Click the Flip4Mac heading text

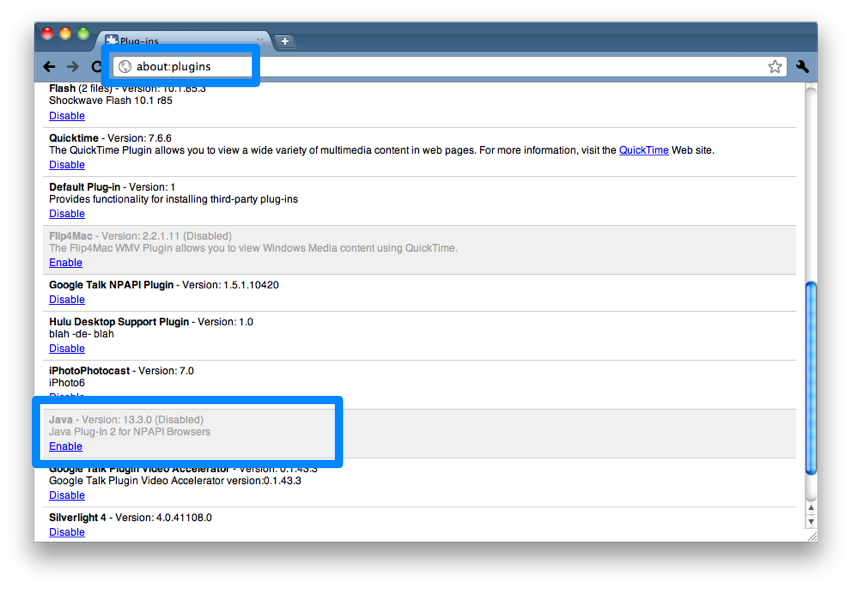(x=71, y=236)
